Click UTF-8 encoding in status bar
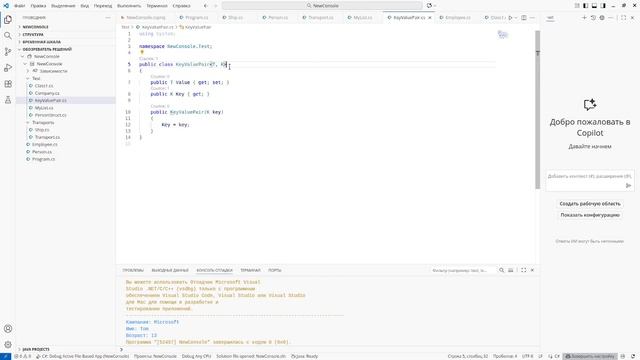 coord(527,356)
